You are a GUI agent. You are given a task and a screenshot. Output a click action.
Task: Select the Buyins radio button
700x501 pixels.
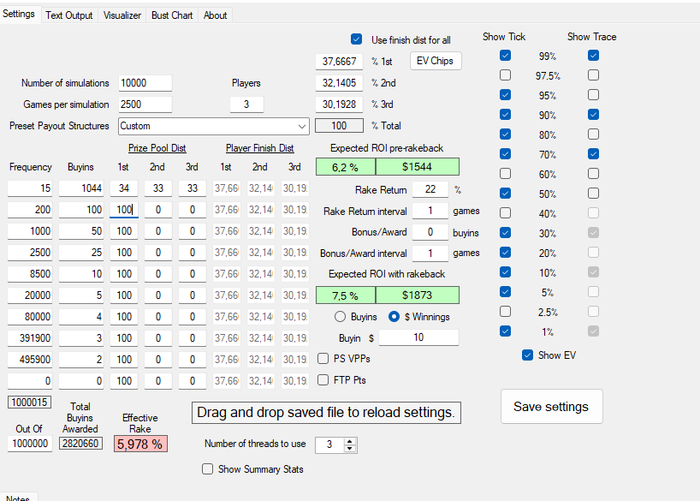[341, 317]
